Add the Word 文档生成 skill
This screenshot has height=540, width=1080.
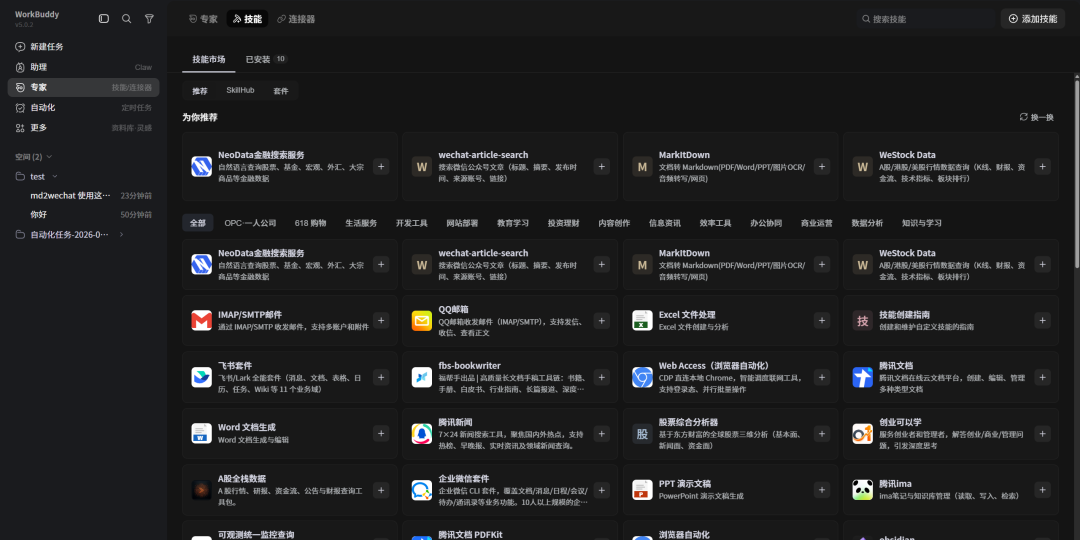pyautogui.click(x=381, y=433)
